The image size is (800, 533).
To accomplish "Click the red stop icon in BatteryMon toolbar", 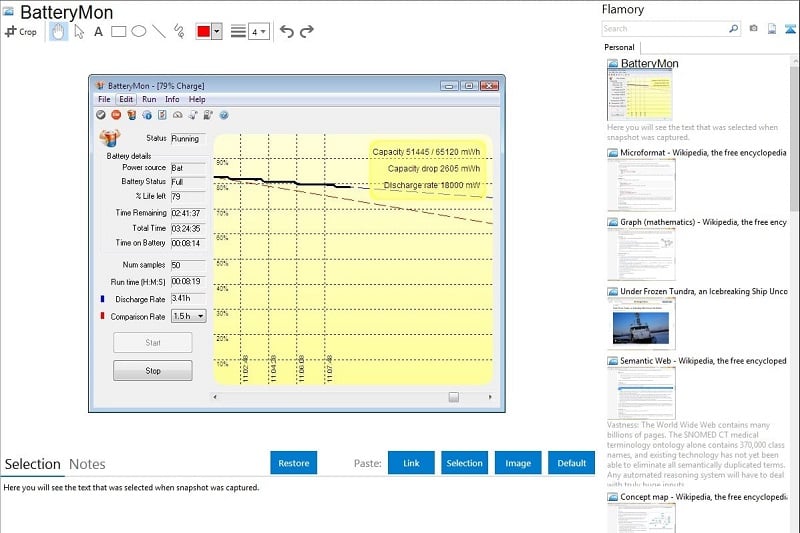I will tap(116, 115).
